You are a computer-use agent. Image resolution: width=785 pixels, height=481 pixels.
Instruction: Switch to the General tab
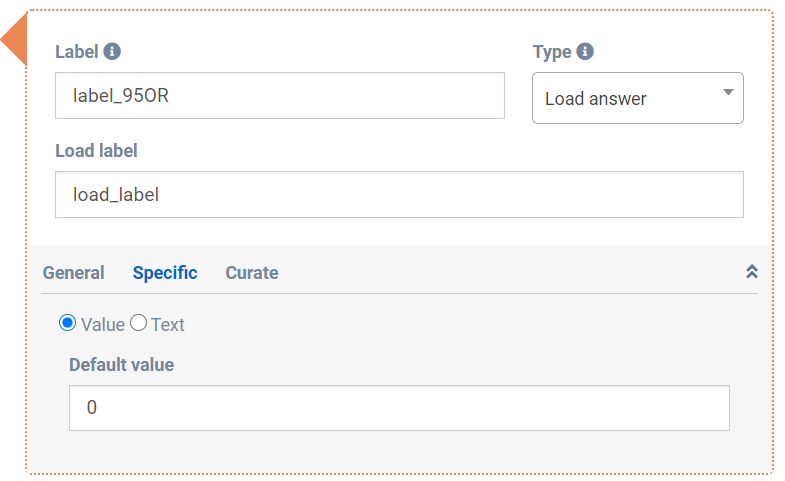(x=73, y=273)
